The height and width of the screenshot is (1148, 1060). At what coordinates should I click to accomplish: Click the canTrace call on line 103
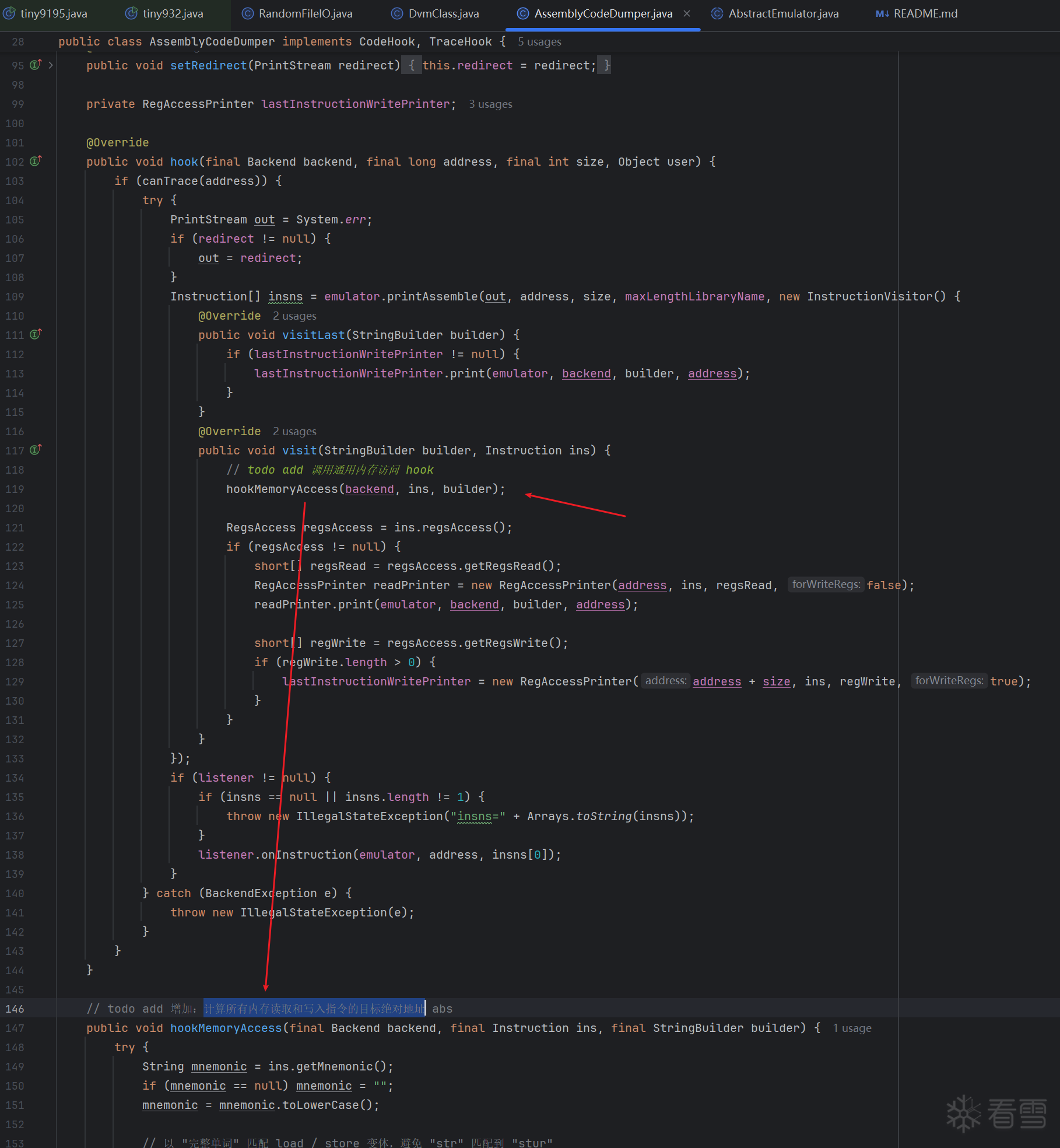pyautogui.click(x=170, y=181)
